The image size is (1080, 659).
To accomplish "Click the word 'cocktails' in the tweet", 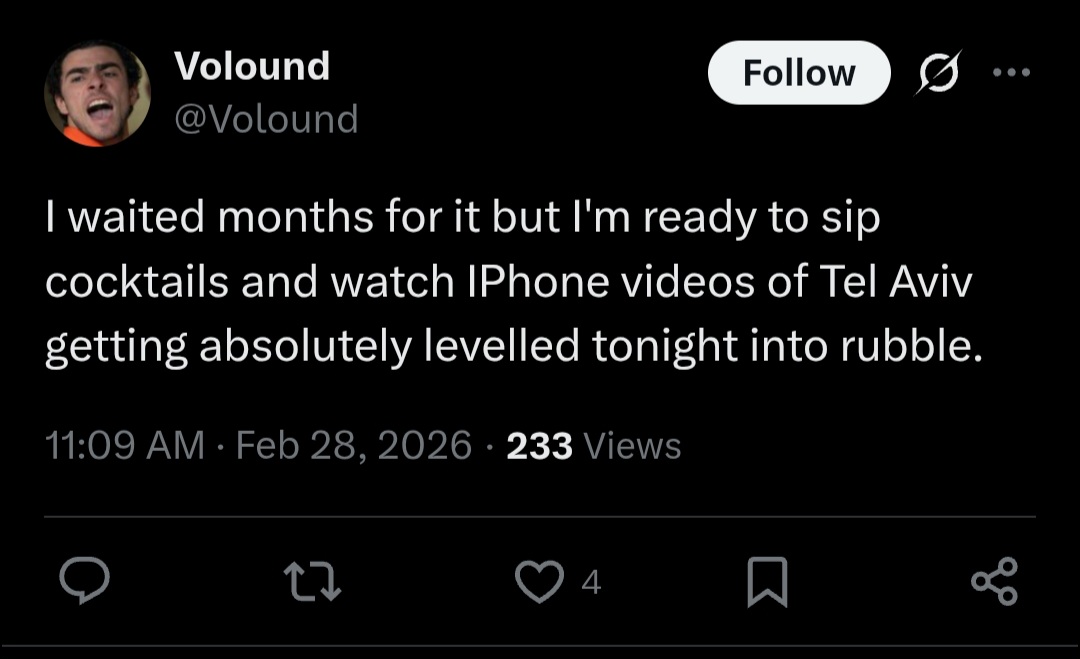I will (137, 283).
